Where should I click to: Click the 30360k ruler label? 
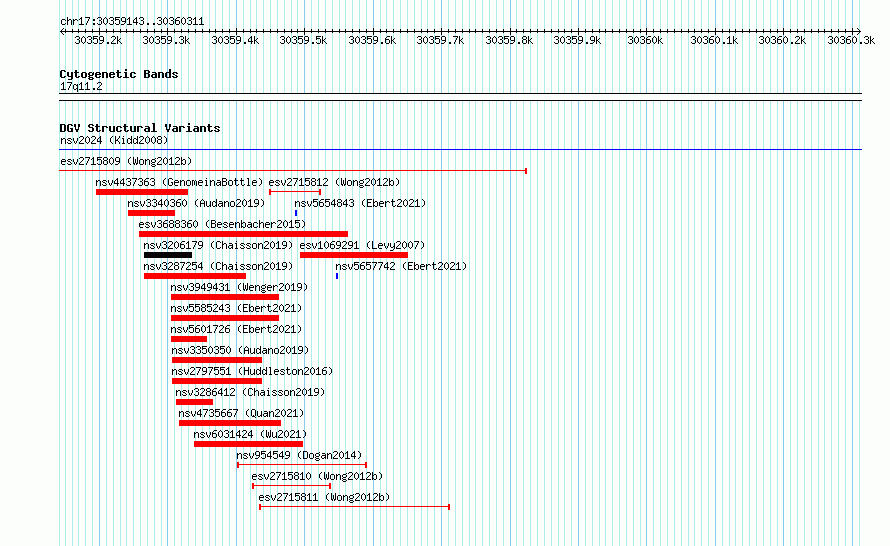tap(645, 40)
